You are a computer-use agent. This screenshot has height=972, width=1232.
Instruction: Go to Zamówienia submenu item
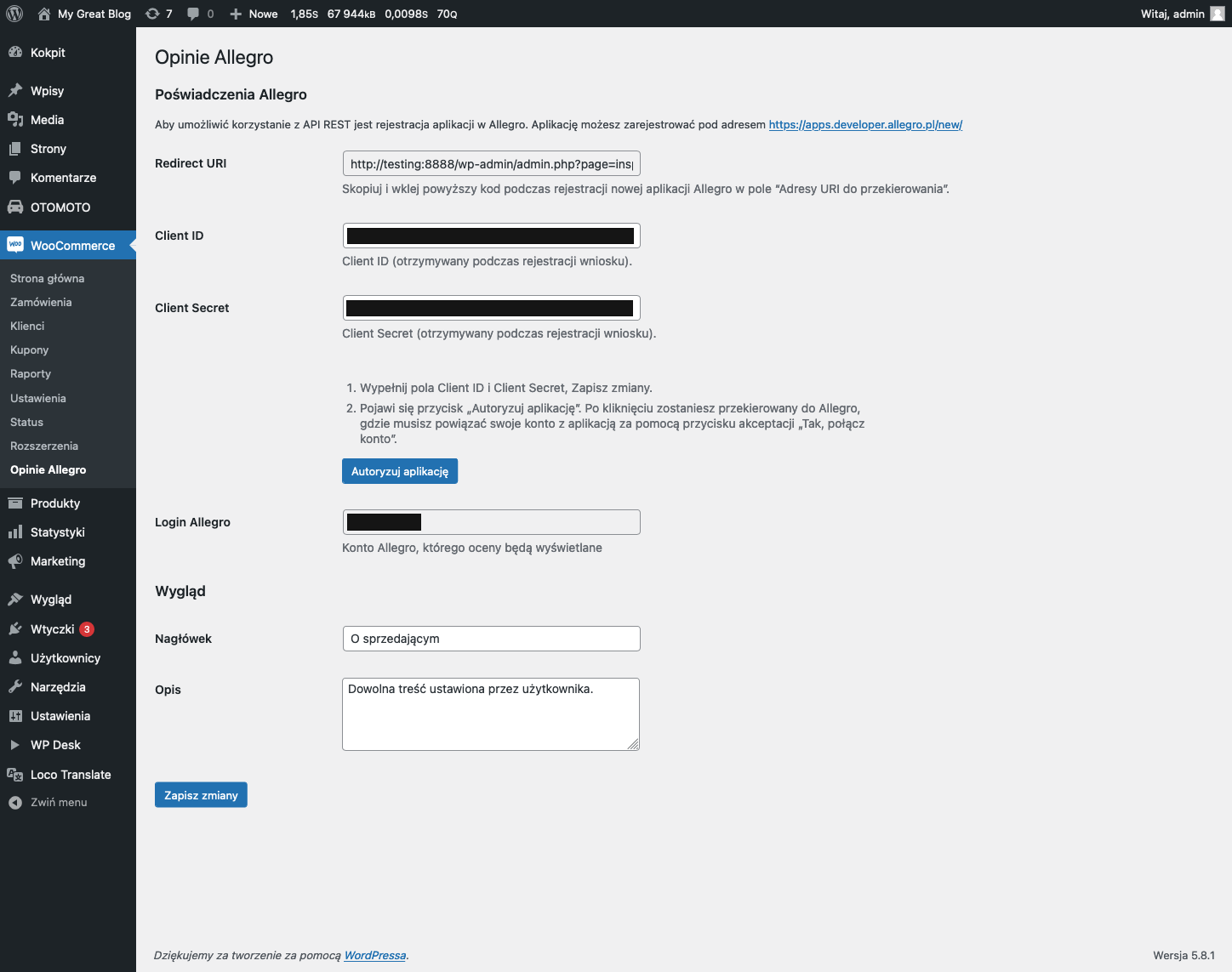point(41,302)
